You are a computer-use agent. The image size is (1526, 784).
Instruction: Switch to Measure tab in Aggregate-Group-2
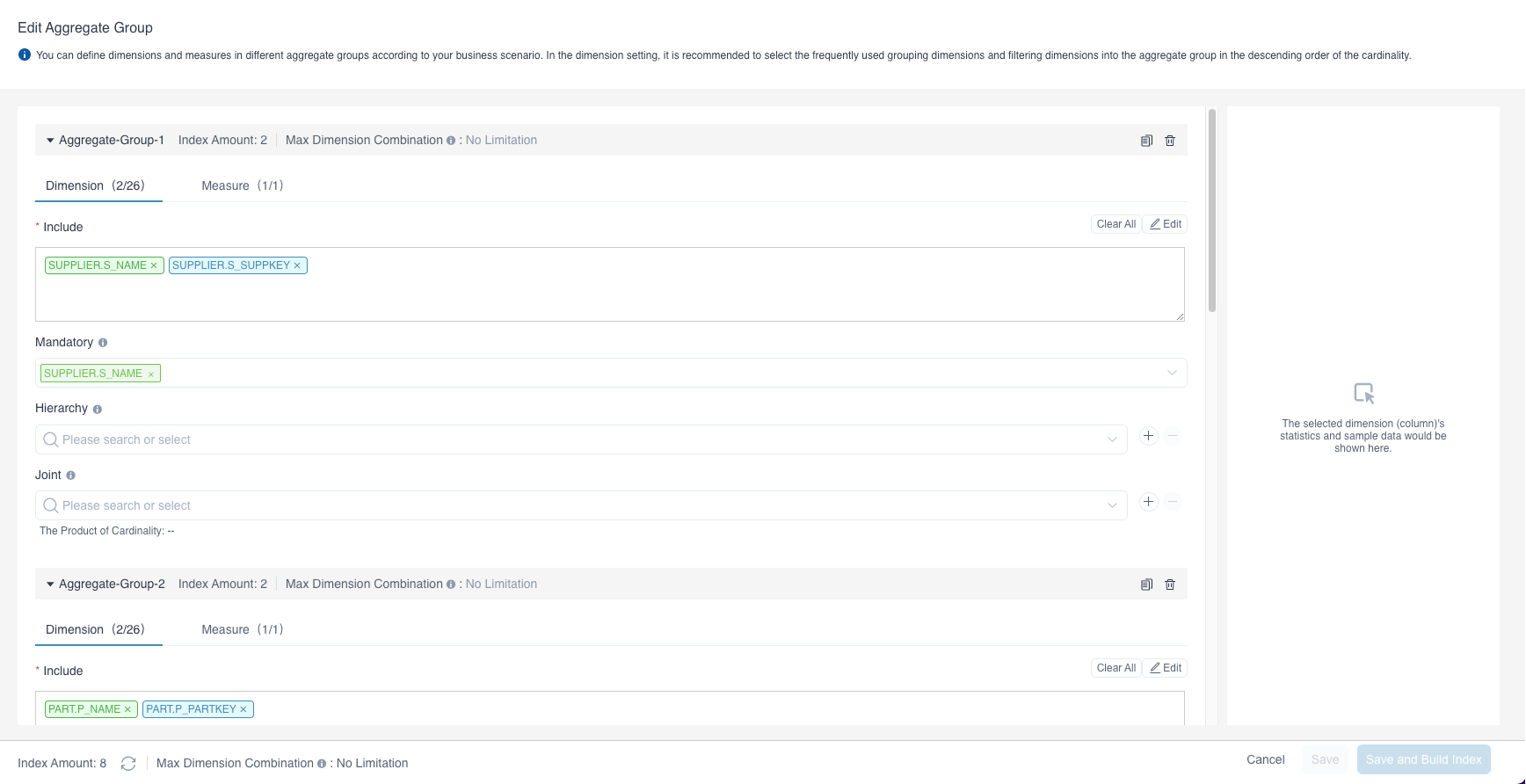click(x=242, y=629)
